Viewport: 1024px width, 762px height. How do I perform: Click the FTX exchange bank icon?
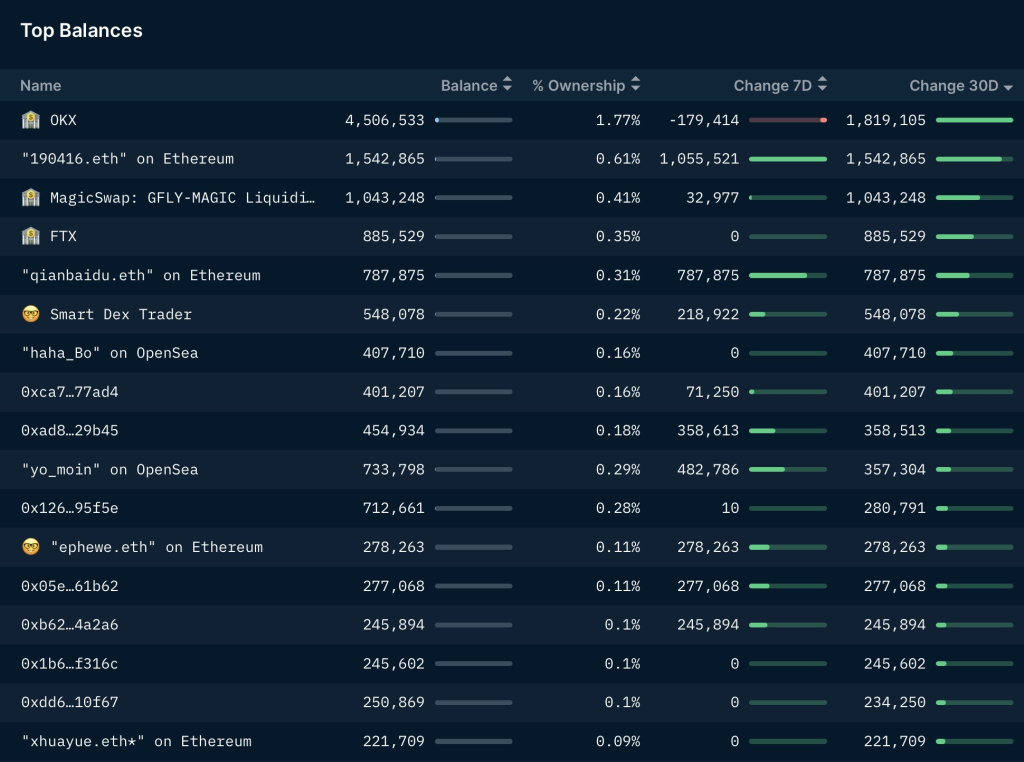coord(31,236)
